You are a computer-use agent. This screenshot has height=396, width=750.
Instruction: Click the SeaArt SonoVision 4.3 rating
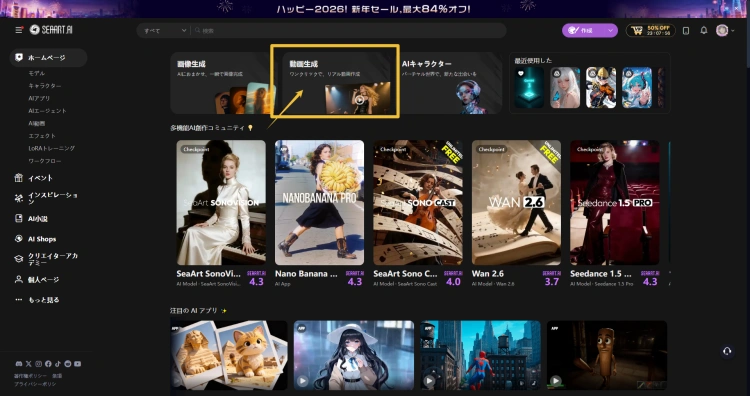(x=256, y=282)
